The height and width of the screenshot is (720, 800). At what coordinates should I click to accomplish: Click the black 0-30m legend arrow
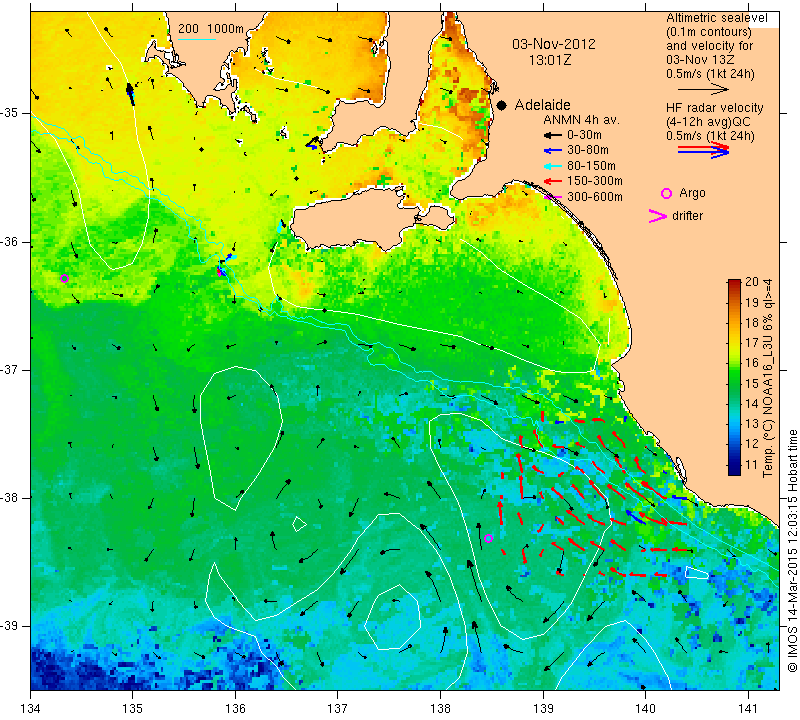[552, 136]
